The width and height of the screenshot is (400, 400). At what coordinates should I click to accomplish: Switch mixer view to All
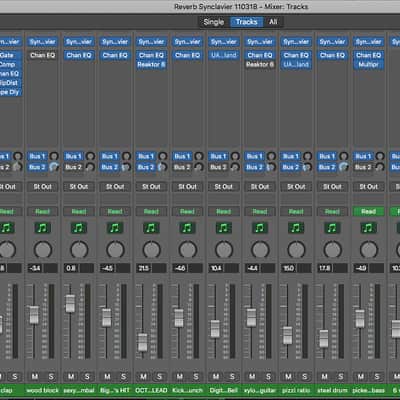[x=273, y=22]
